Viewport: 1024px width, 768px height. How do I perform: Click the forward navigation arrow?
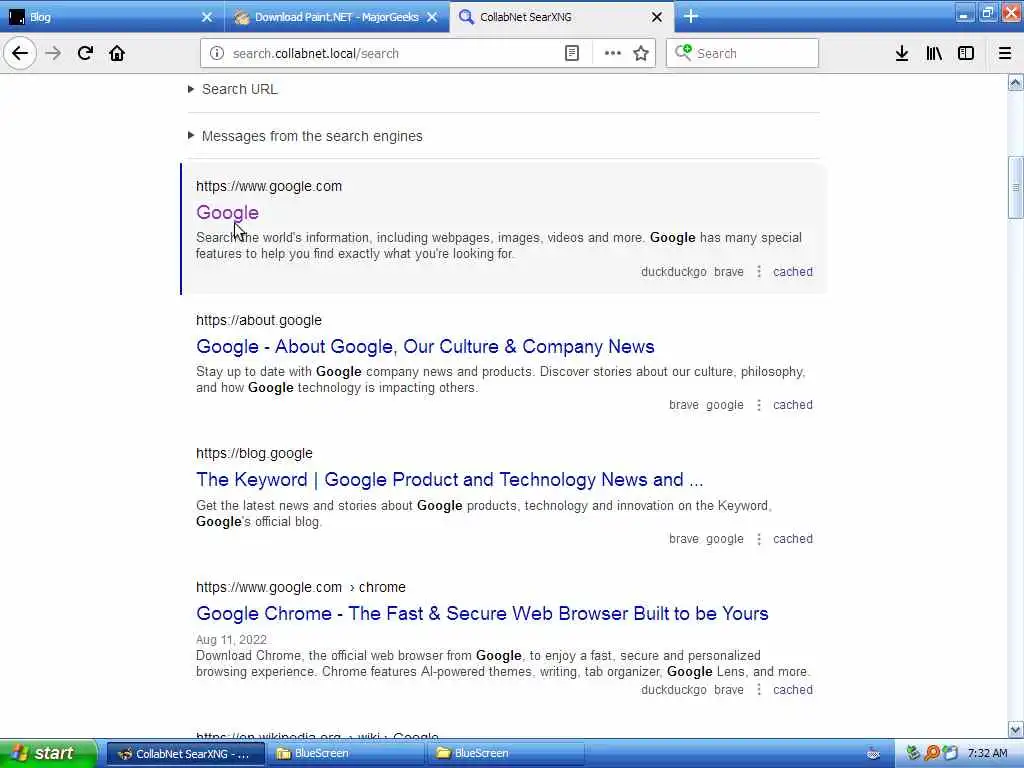pos(53,53)
